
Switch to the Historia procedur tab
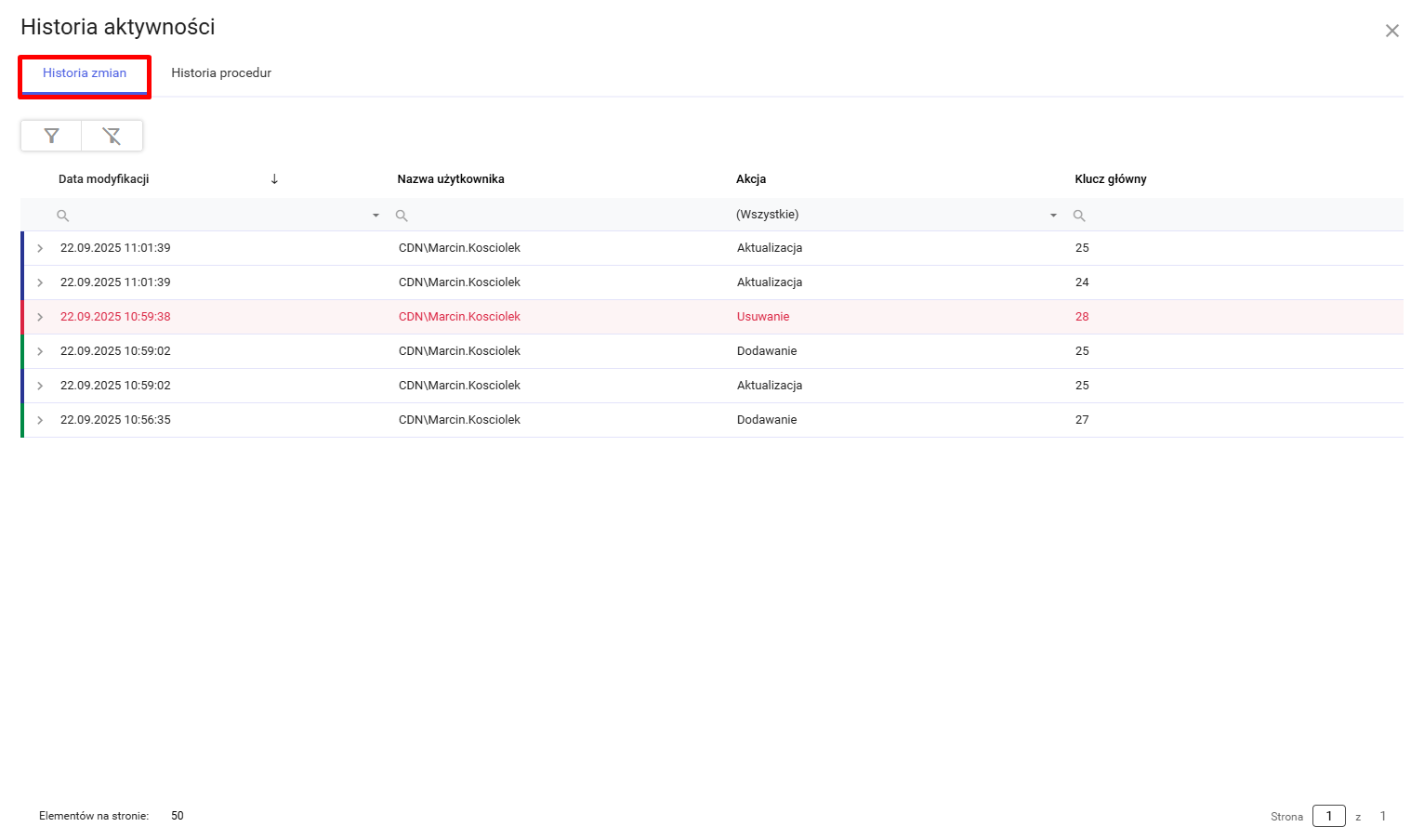[221, 73]
